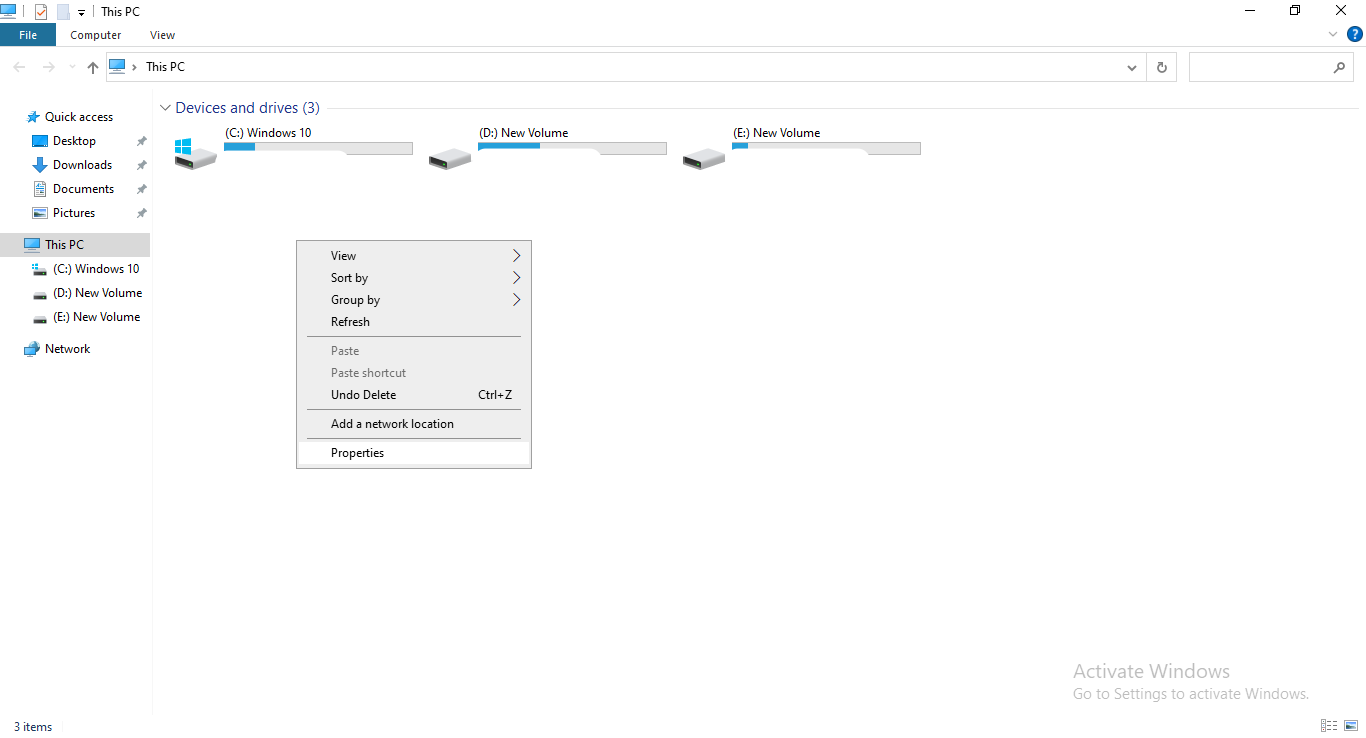This screenshot has height=738, width=1366.
Task: Click the pin icon beside Desktop
Action: pyautogui.click(x=141, y=141)
